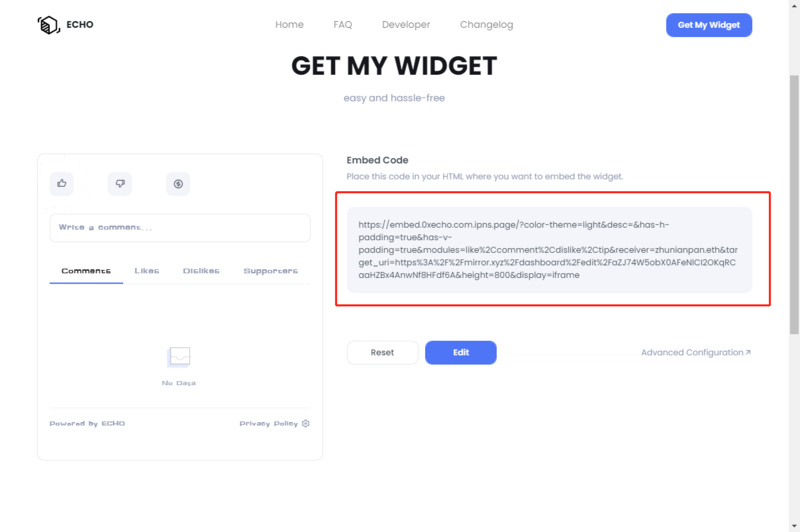800x532 pixels.
Task: Click the thumbs-up like icon
Action: [62, 183]
